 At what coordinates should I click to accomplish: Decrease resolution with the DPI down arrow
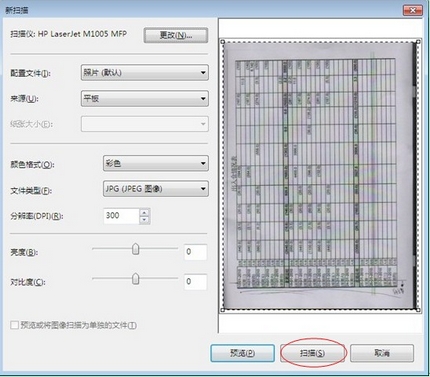pyautogui.click(x=144, y=220)
